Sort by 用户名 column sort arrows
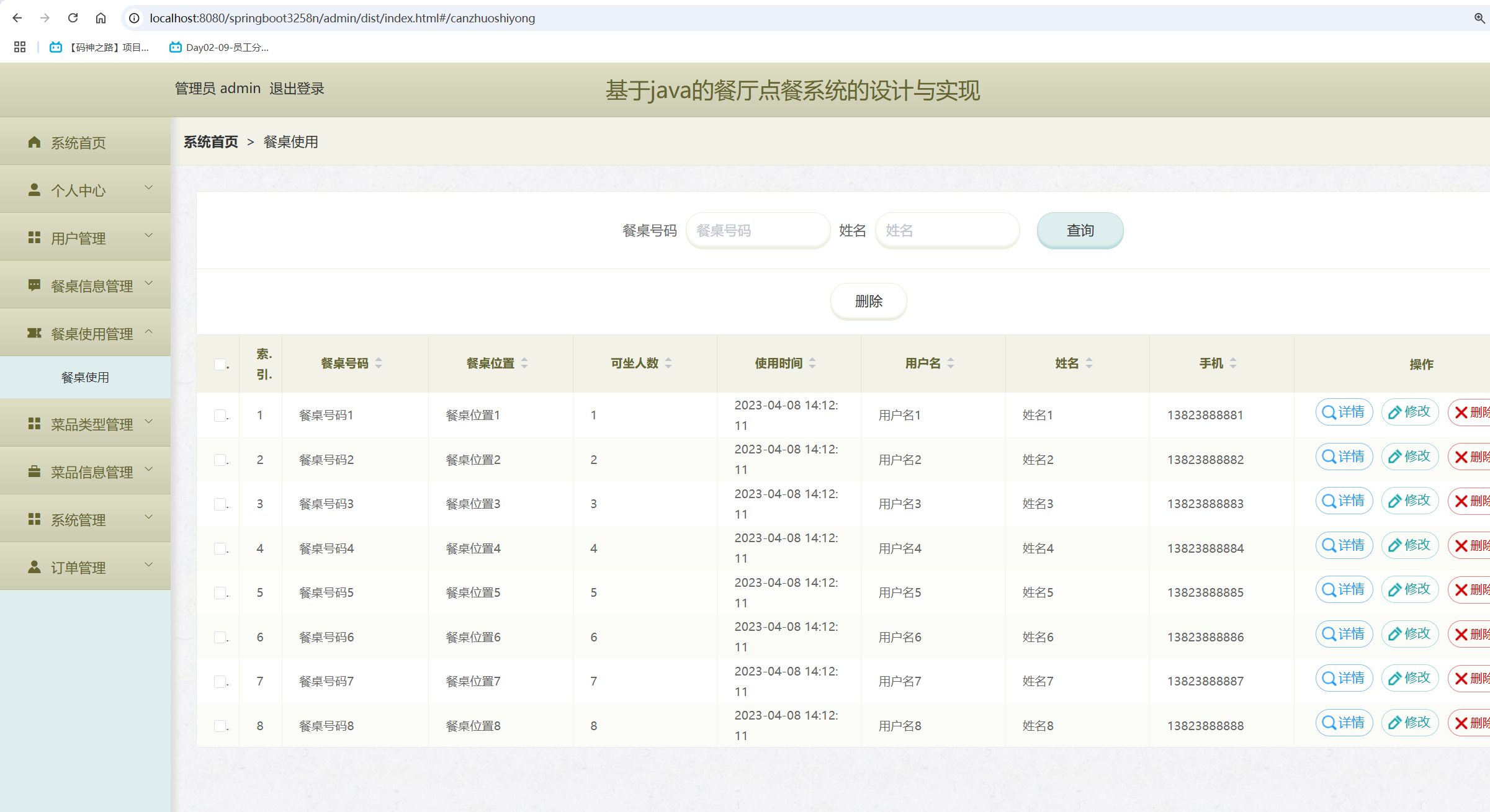Image resolution: width=1490 pixels, height=812 pixels. point(951,364)
